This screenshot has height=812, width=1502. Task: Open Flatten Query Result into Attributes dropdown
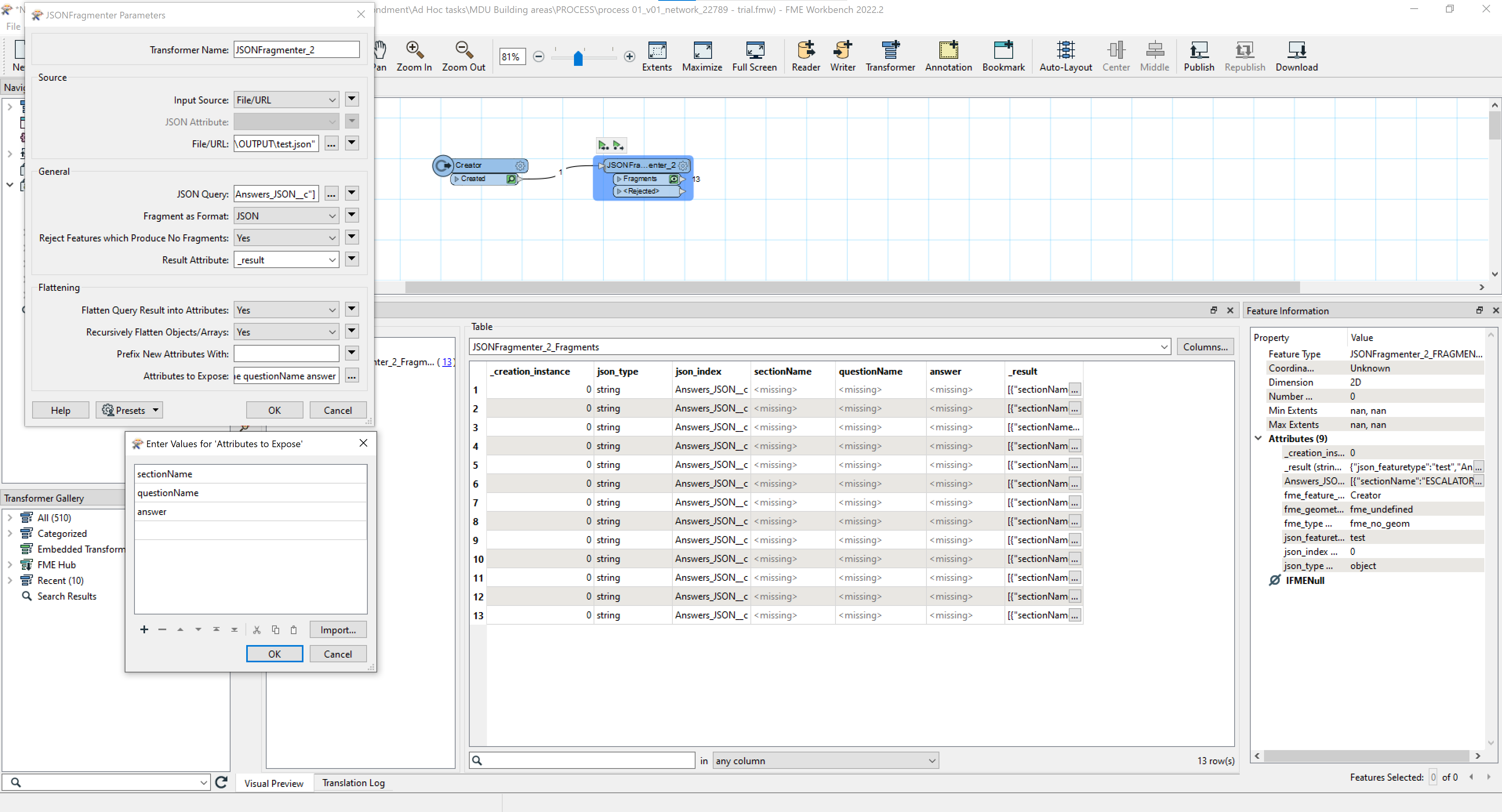point(286,310)
